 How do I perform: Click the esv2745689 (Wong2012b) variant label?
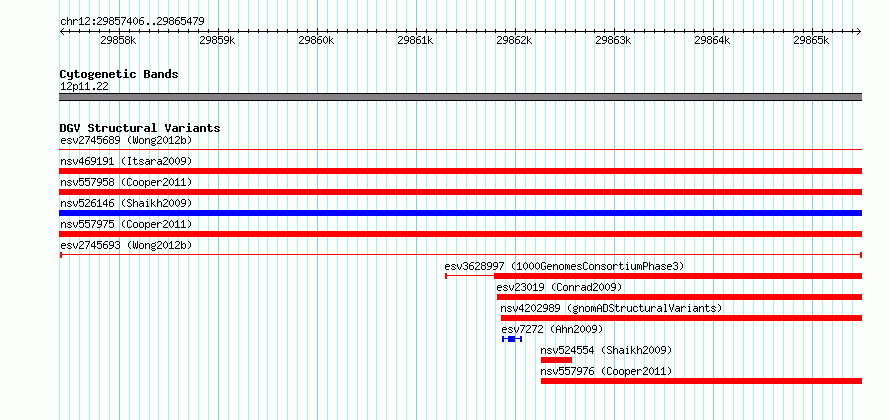click(126, 140)
